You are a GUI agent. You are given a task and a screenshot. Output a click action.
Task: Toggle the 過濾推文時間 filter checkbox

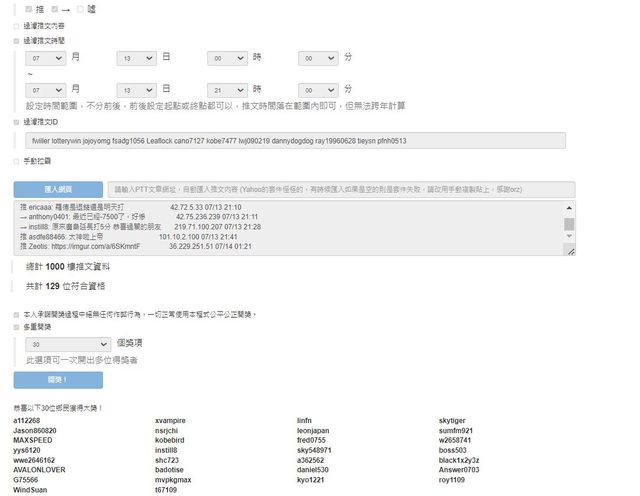click(16, 41)
